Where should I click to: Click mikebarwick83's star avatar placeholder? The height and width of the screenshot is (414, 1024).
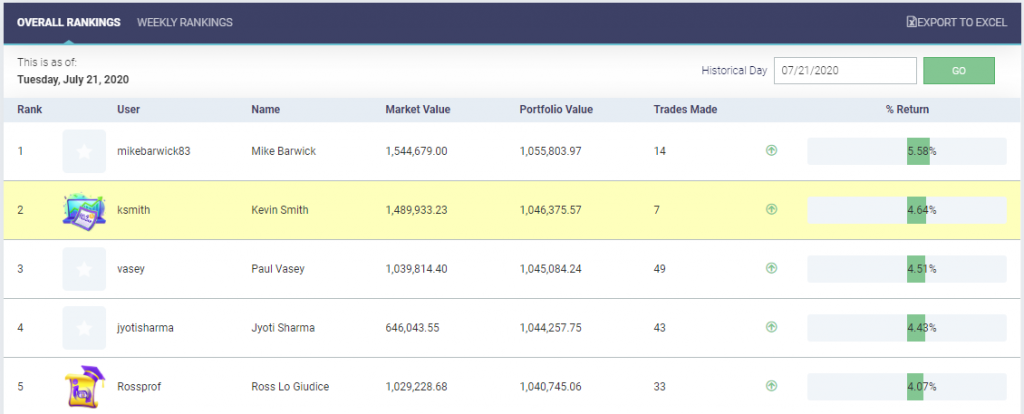[84, 151]
